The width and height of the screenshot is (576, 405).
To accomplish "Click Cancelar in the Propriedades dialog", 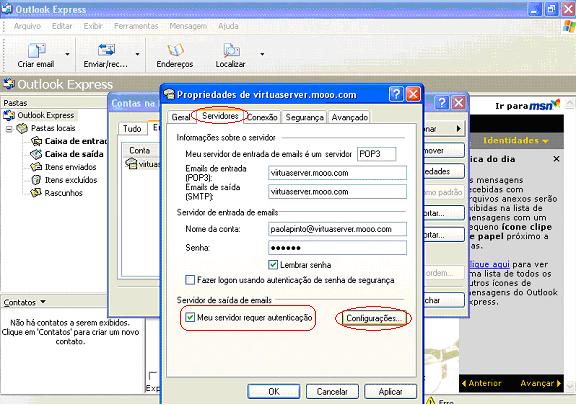I will pos(332,392).
